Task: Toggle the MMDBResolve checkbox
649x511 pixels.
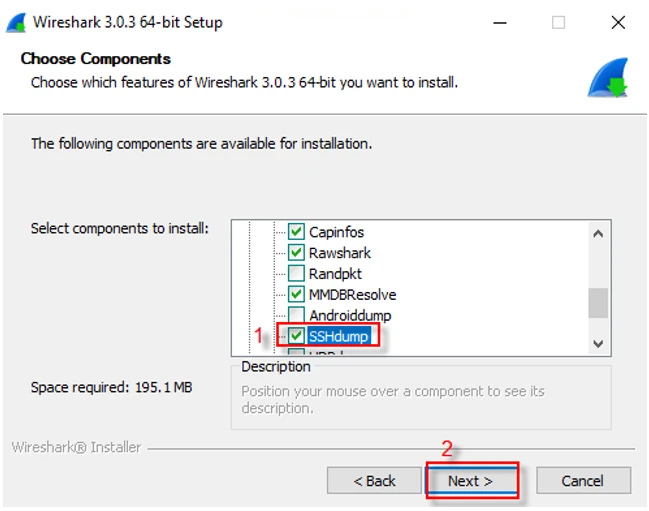Action: (x=296, y=295)
